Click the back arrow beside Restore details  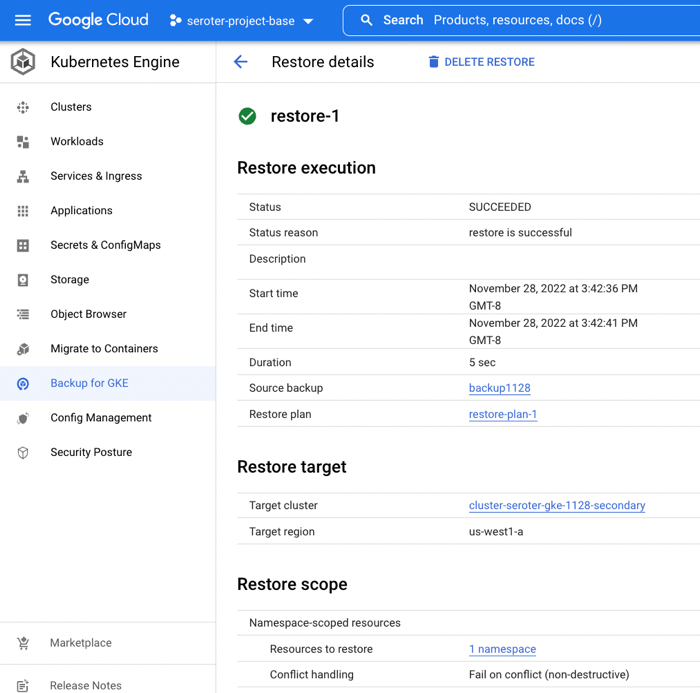(x=241, y=62)
